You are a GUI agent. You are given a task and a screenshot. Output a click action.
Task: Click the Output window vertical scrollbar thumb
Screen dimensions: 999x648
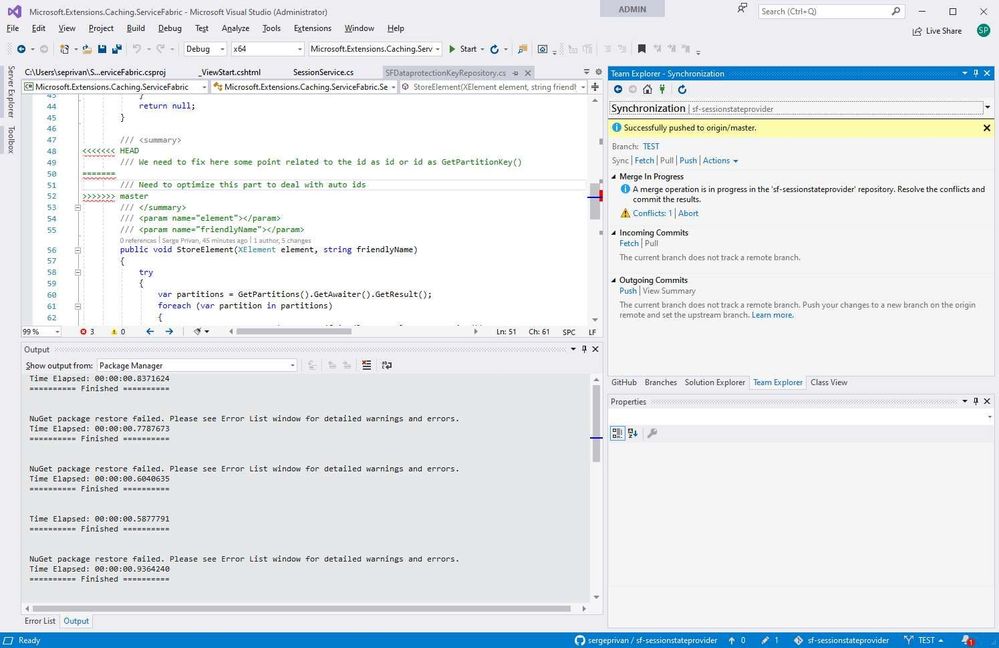click(x=596, y=422)
